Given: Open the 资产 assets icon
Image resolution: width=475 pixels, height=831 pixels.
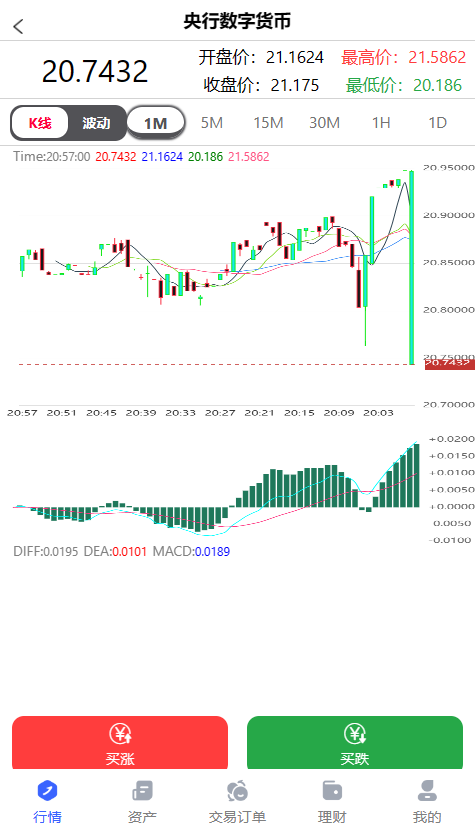Looking at the screenshot, I should click(142, 791).
